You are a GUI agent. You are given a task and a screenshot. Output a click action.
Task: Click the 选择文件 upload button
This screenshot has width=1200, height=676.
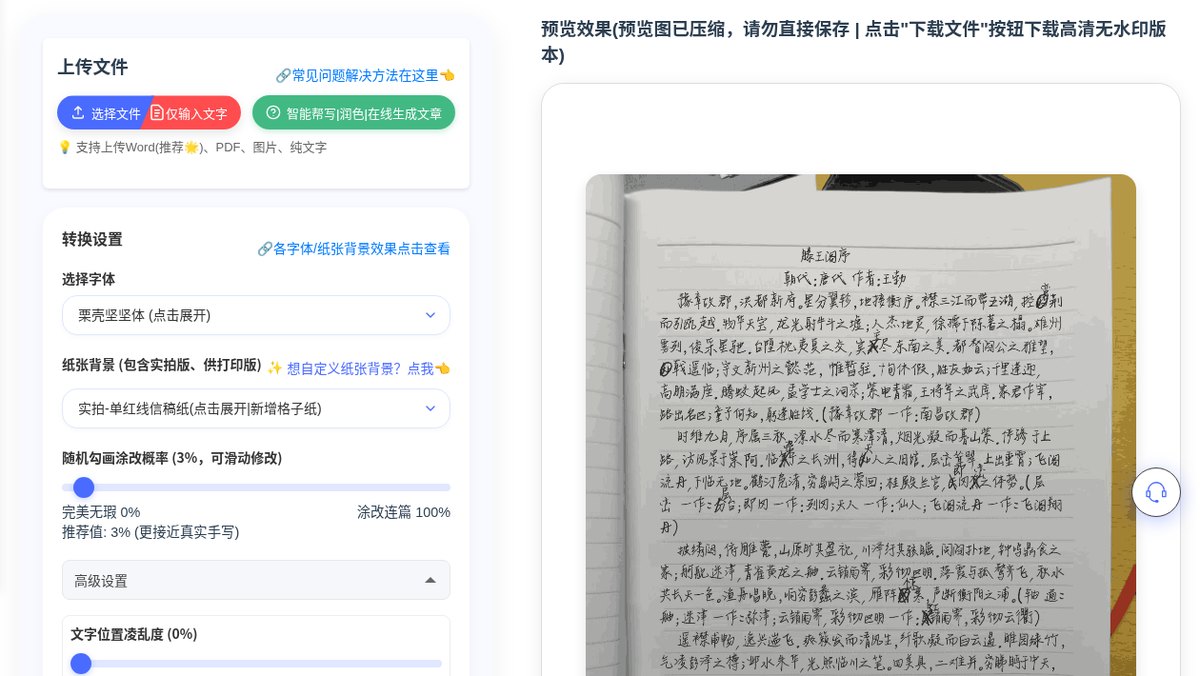(104, 113)
